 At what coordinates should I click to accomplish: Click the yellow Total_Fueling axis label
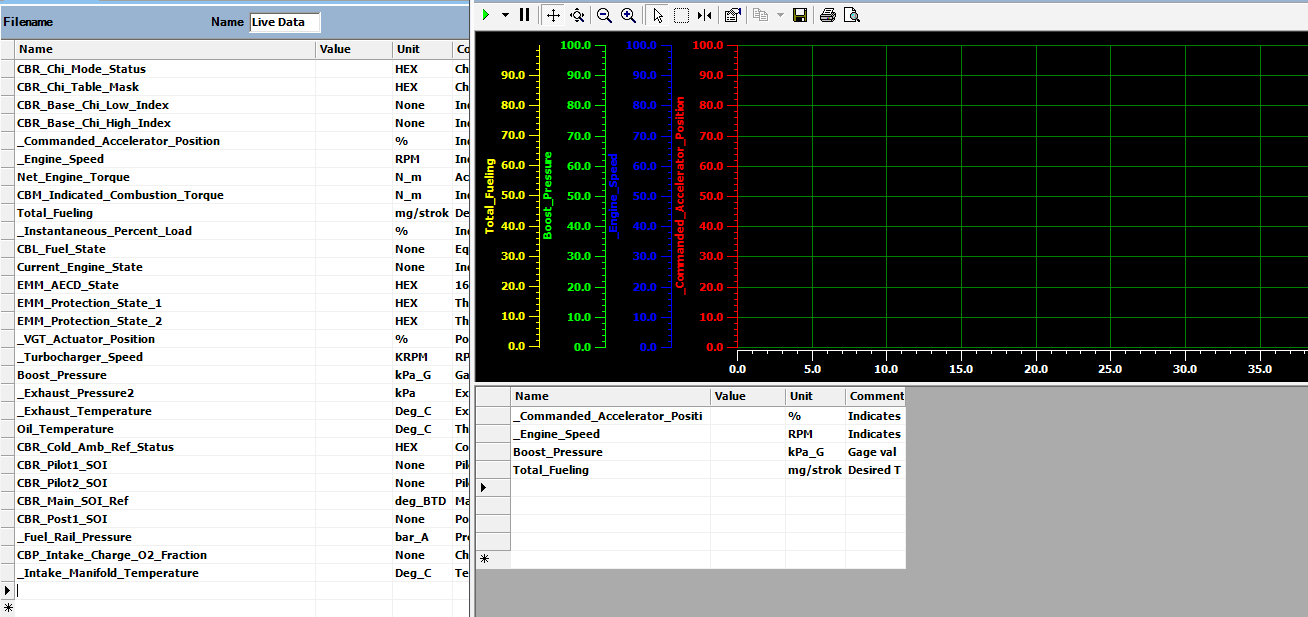tap(490, 196)
